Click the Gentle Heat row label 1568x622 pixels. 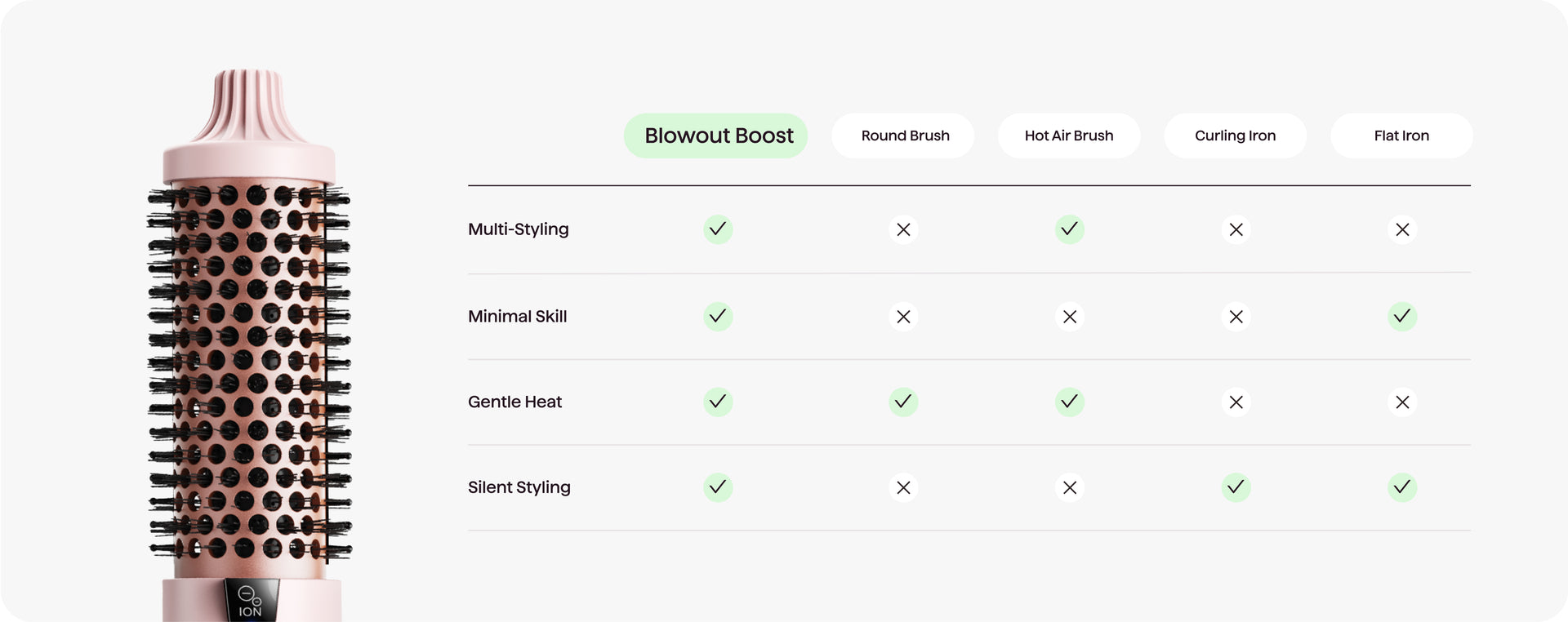[x=515, y=402]
